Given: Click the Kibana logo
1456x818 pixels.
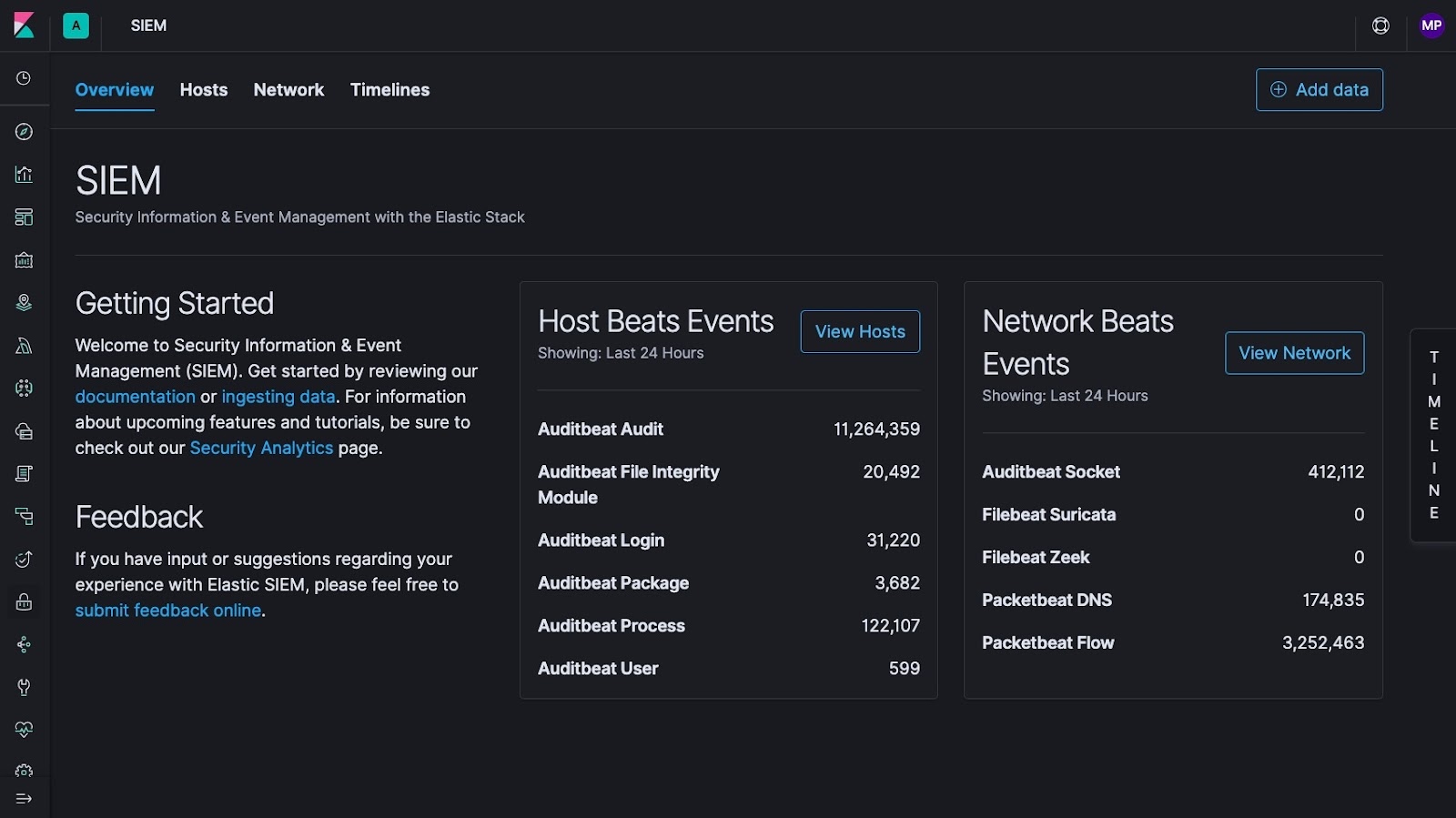Looking at the screenshot, I should (x=25, y=25).
